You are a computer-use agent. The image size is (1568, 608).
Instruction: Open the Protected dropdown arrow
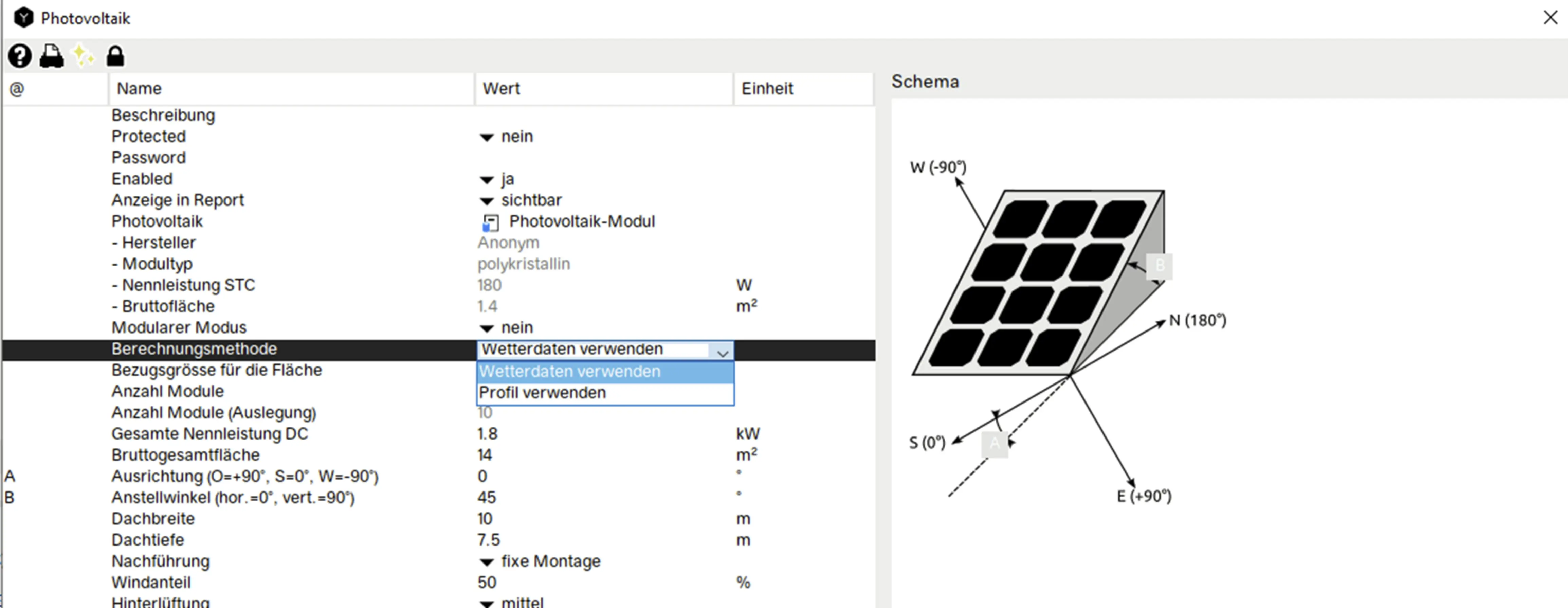click(486, 137)
